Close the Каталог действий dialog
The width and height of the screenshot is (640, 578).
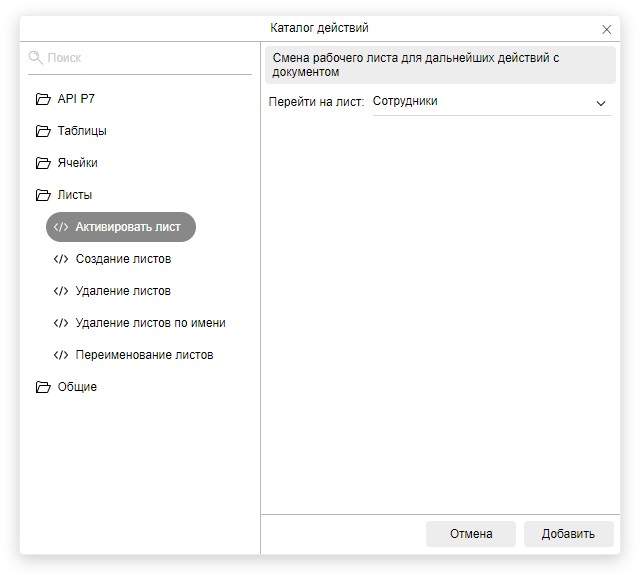(607, 30)
